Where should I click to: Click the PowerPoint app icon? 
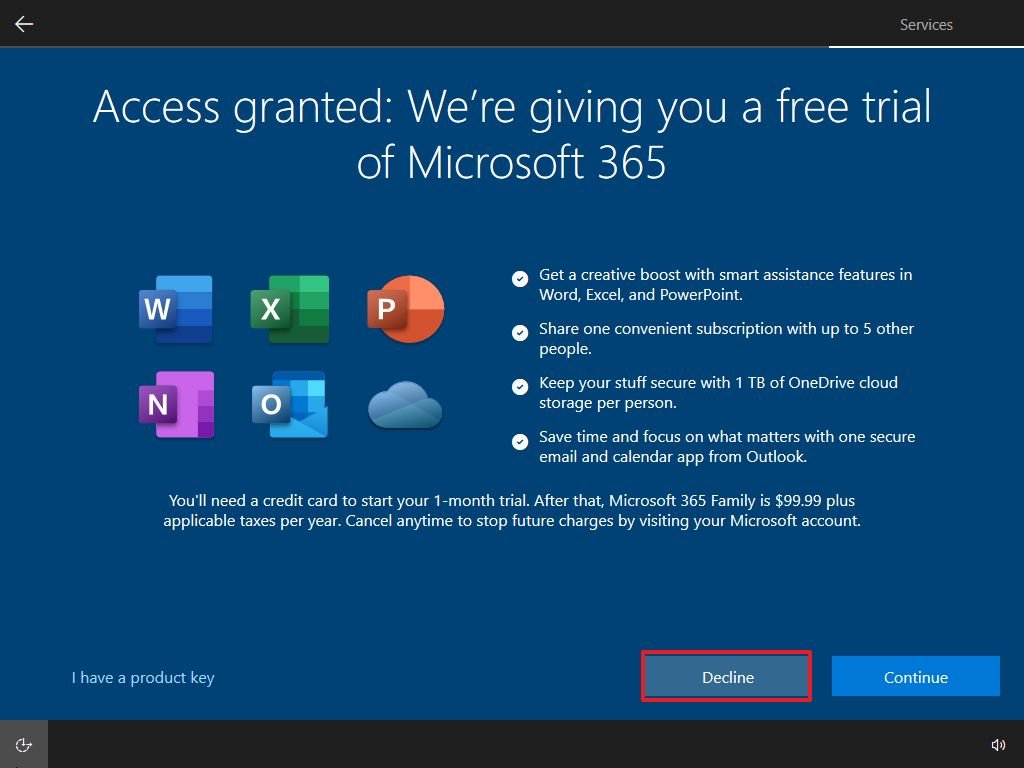pos(406,310)
